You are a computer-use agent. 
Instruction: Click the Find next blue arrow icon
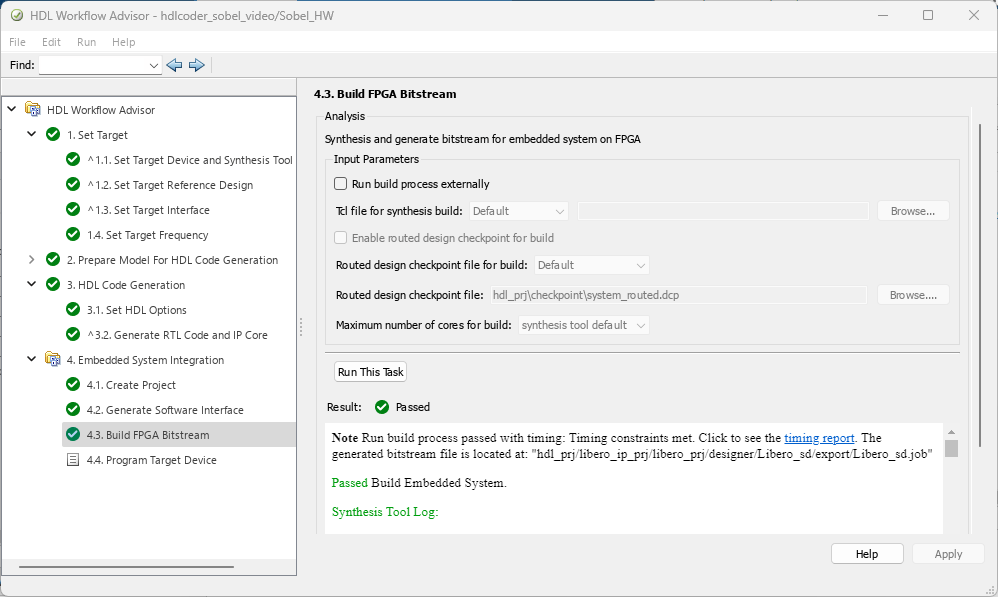coord(196,65)
